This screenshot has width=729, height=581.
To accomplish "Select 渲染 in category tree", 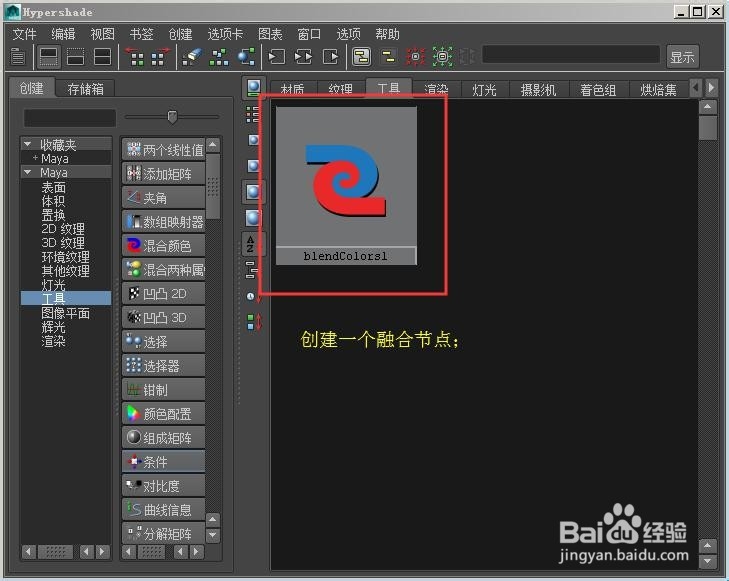I will [x=53, y=341].
